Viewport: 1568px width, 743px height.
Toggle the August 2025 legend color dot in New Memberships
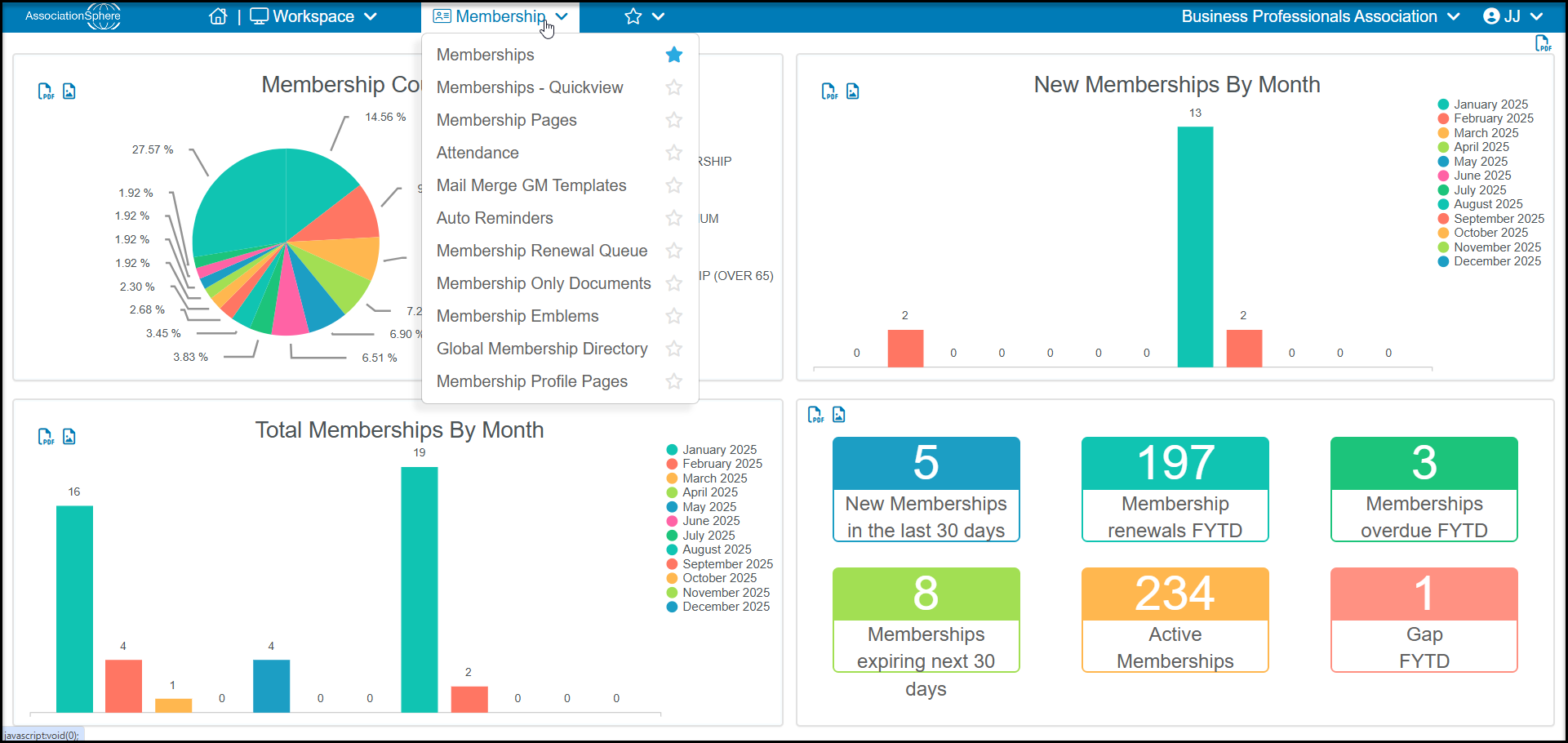click(1443, 204)
